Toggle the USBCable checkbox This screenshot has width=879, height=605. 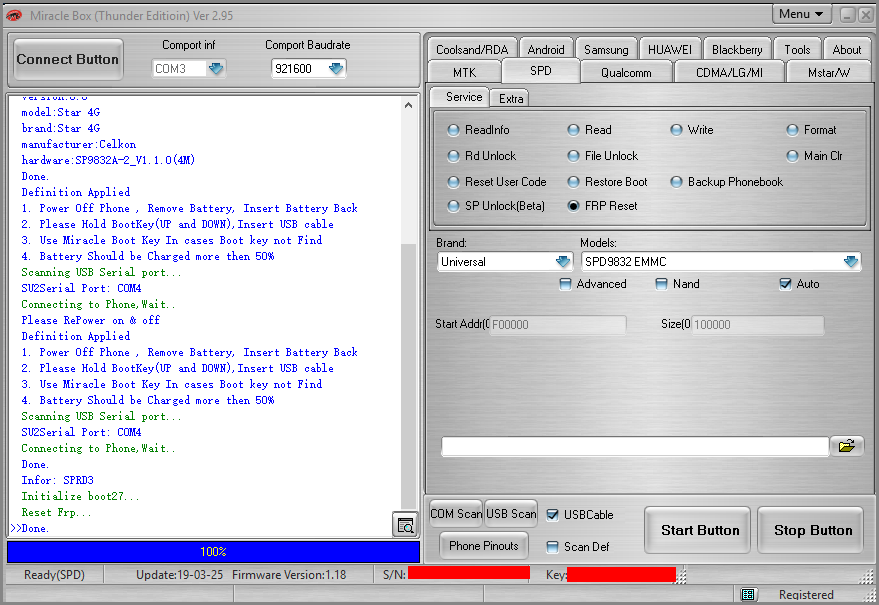coord(552,515)
